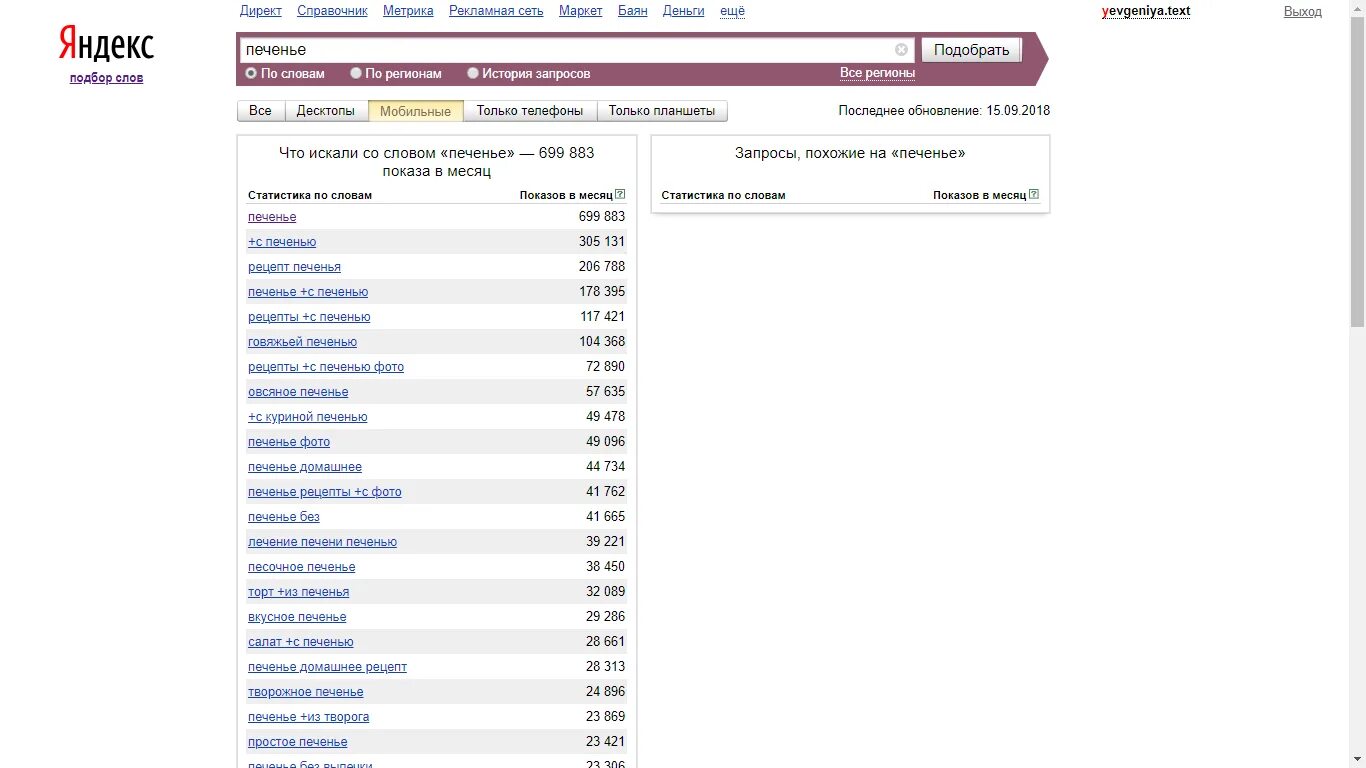
Task: Select the 'По регионам' radio button
Action: [x=356, y=73]
